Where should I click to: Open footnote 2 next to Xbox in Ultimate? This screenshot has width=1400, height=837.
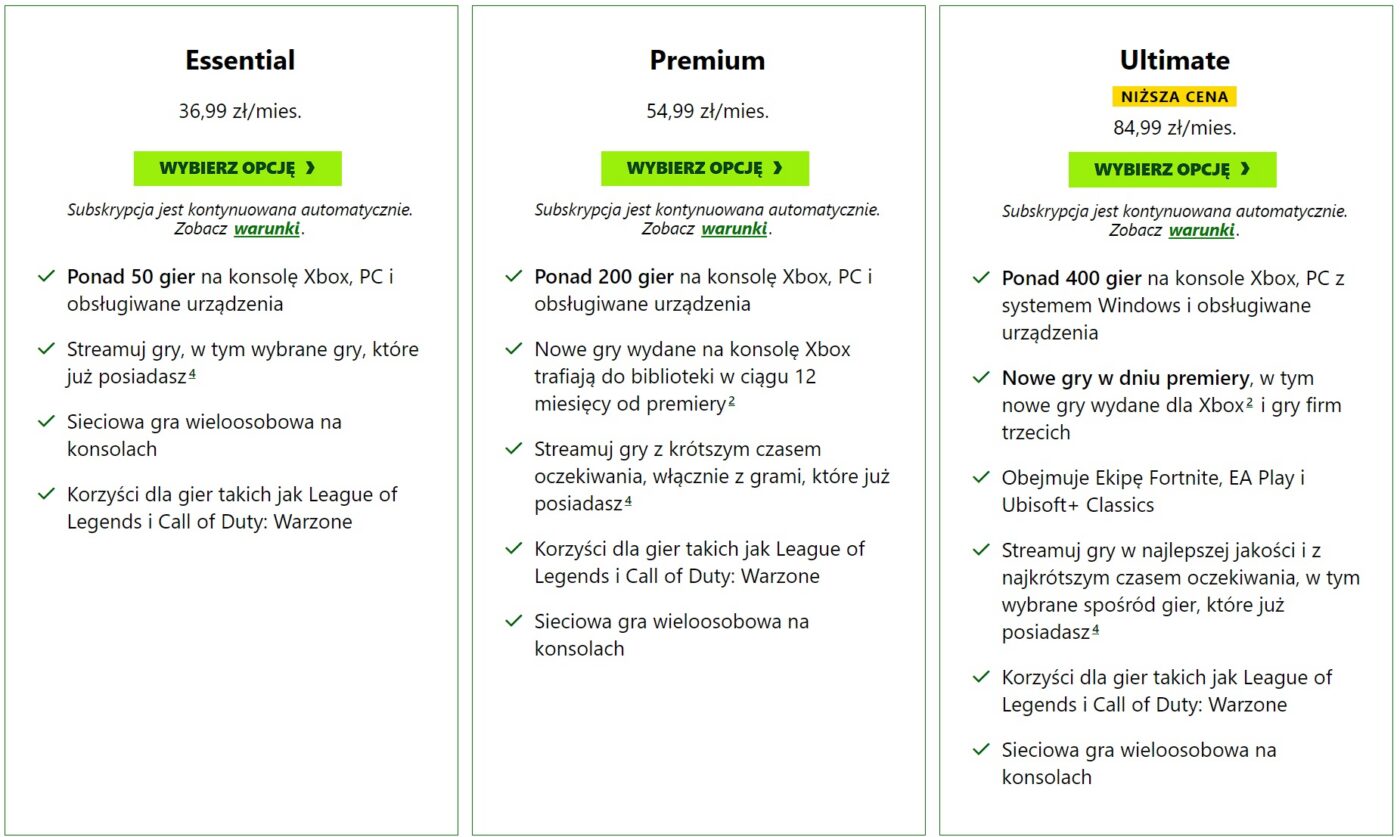(x=1249, y=404)
